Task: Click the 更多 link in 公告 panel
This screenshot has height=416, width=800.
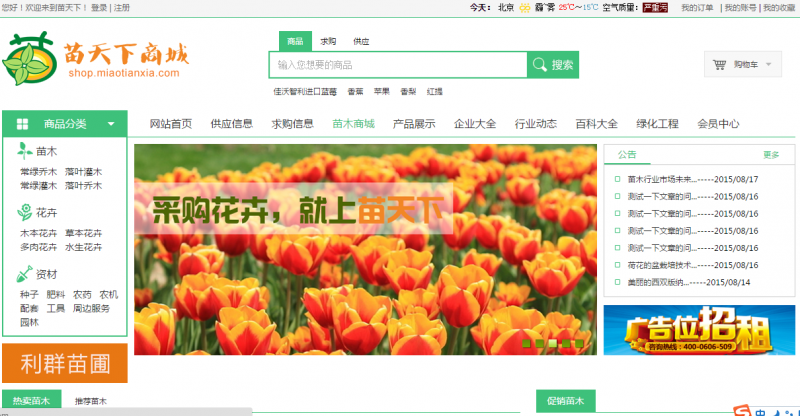Action: [770, 155]
